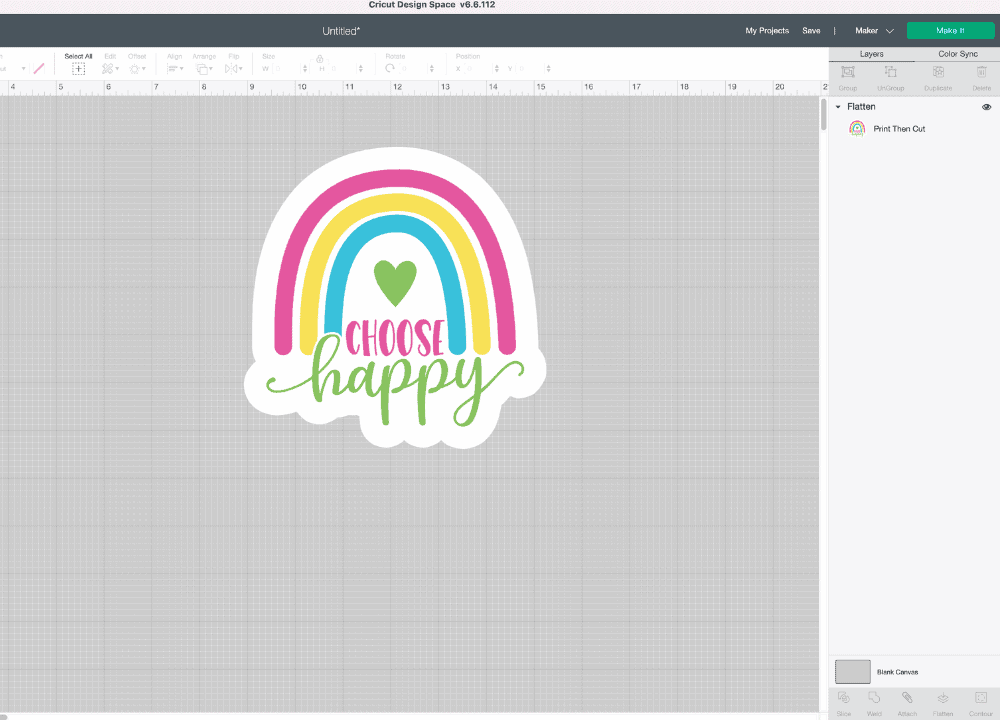Click the UnGroup icon

pos(890,73)
